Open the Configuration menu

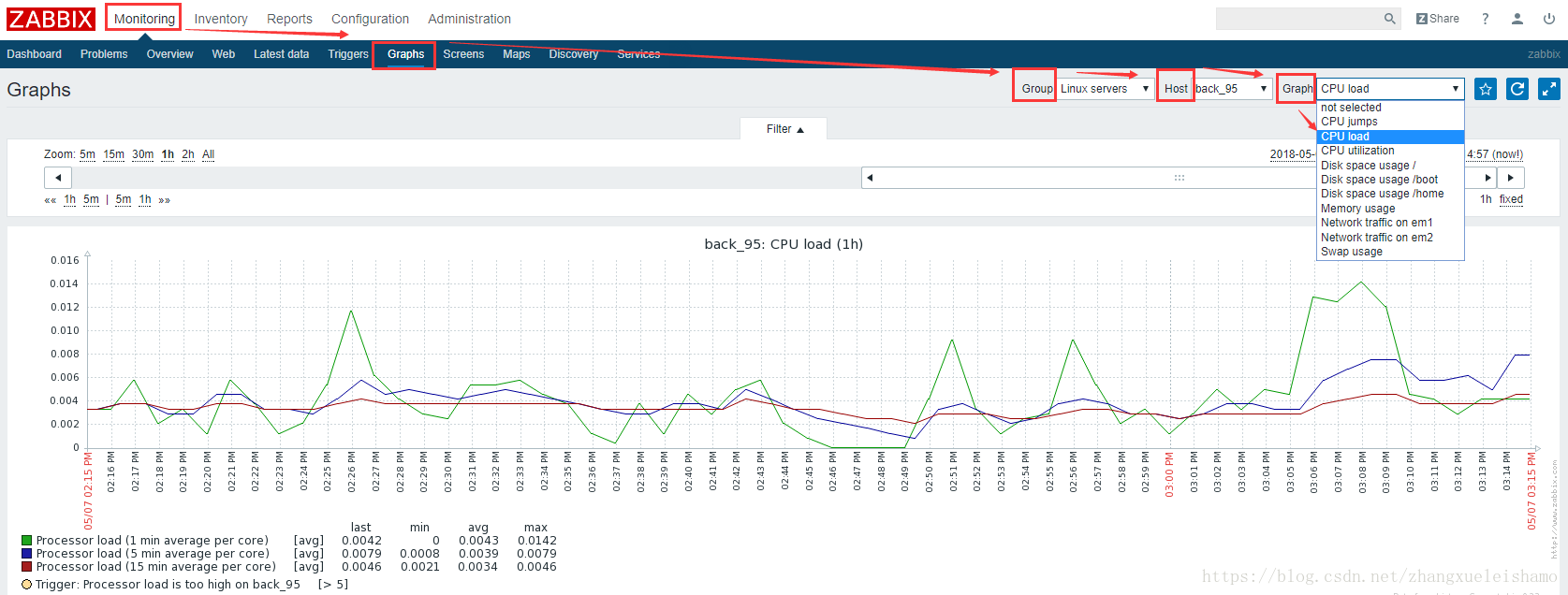[x=370, y=19]
